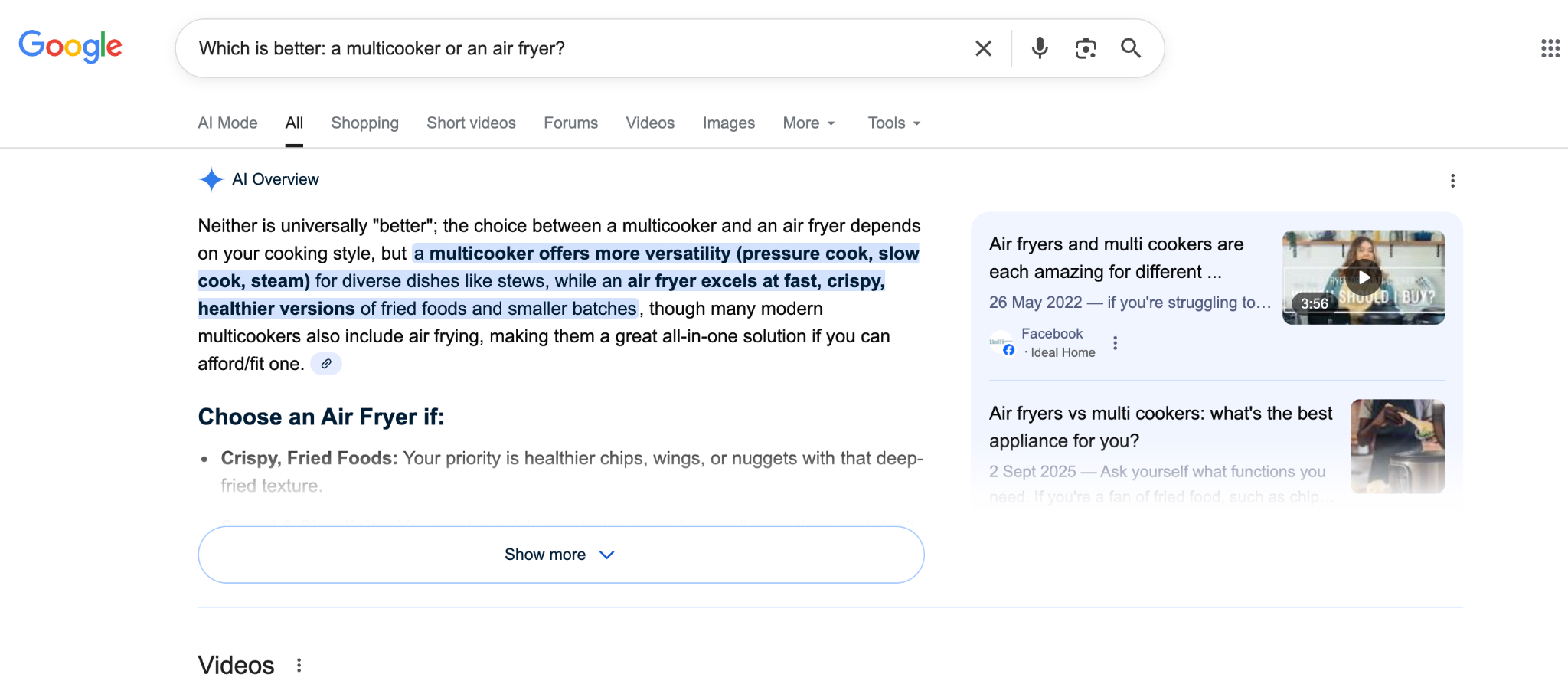Click the Facebook Ideal Home source icon
Image resolution: width=1568 pixels, height=684 pixels.
point(1001,343)
